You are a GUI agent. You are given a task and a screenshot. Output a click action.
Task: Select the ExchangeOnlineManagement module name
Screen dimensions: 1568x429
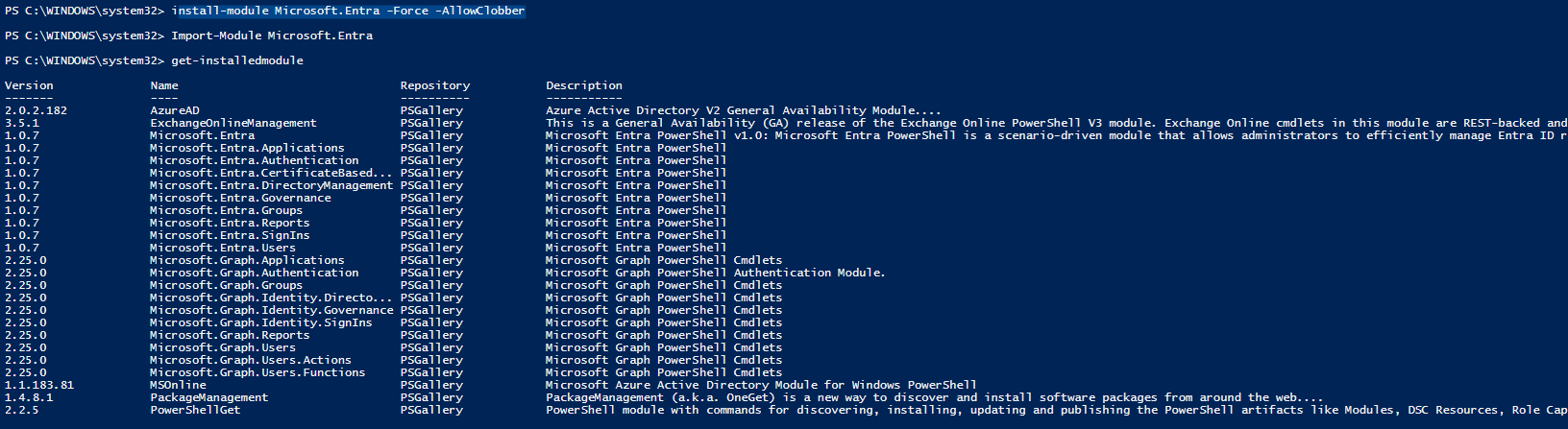pyautogui.click(x=233, y=123)
